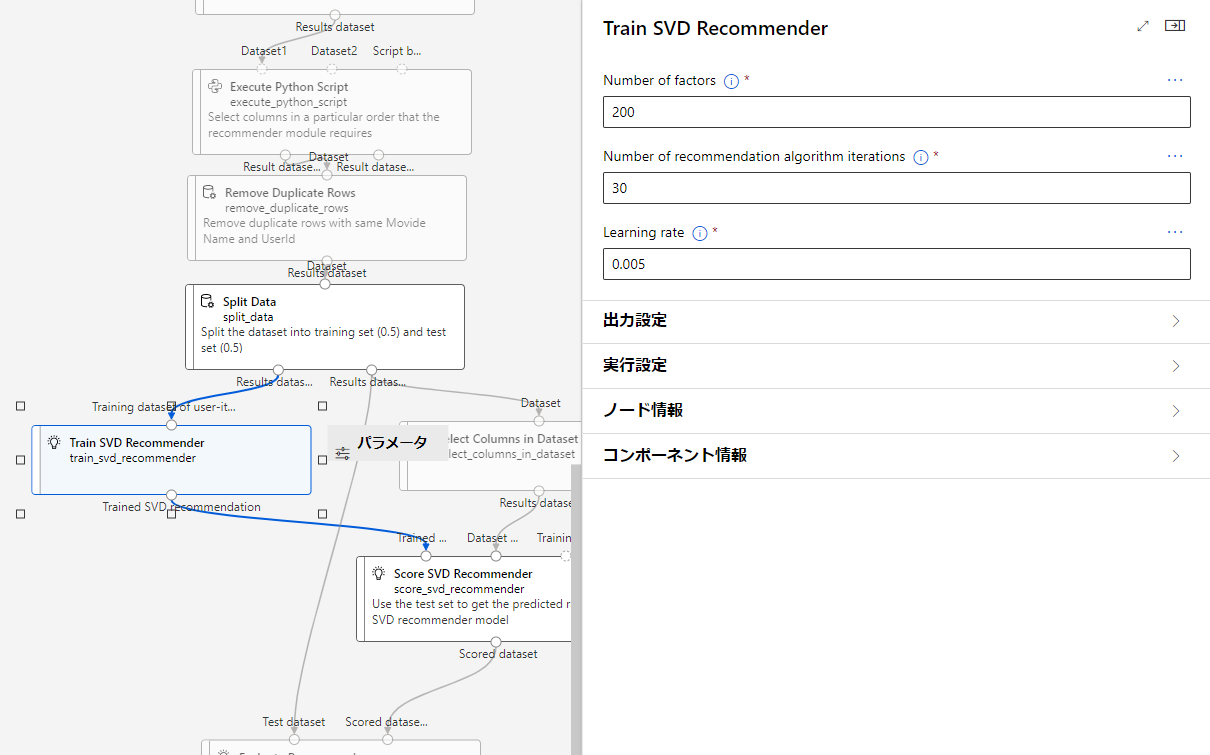Click the Dataset1 input port of Execute Python Script
1210x755 pixels.
[262, 69]
